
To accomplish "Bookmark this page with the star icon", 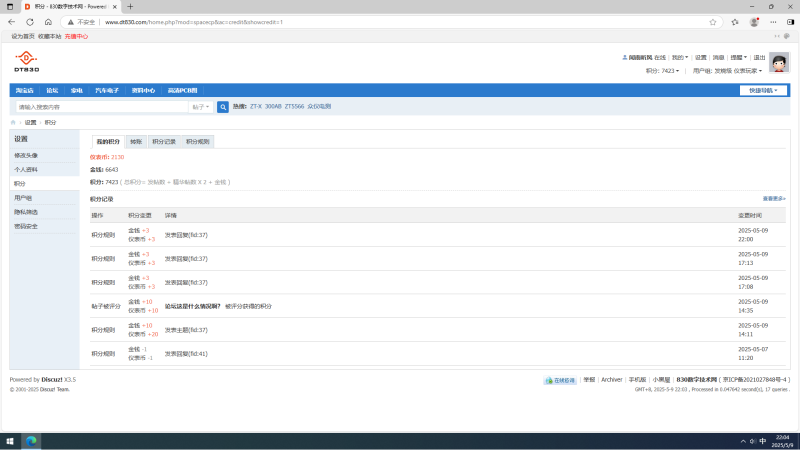I will 712,21.
